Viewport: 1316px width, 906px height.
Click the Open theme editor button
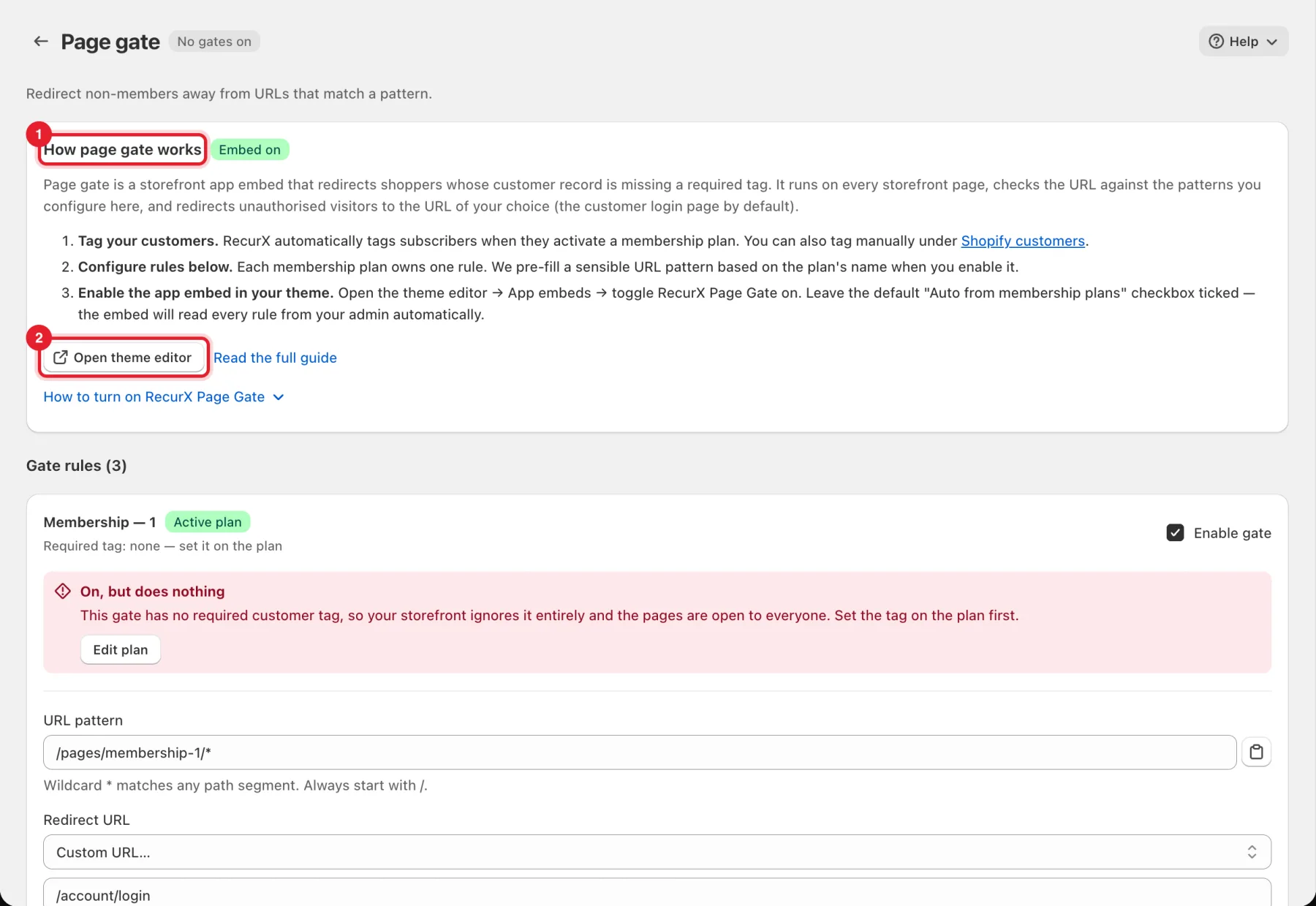coord(123,358)
